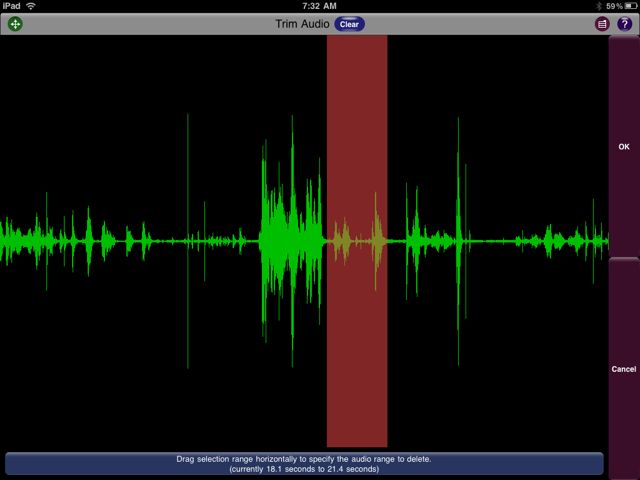Tap the green move arrows icon

[15, 24]
